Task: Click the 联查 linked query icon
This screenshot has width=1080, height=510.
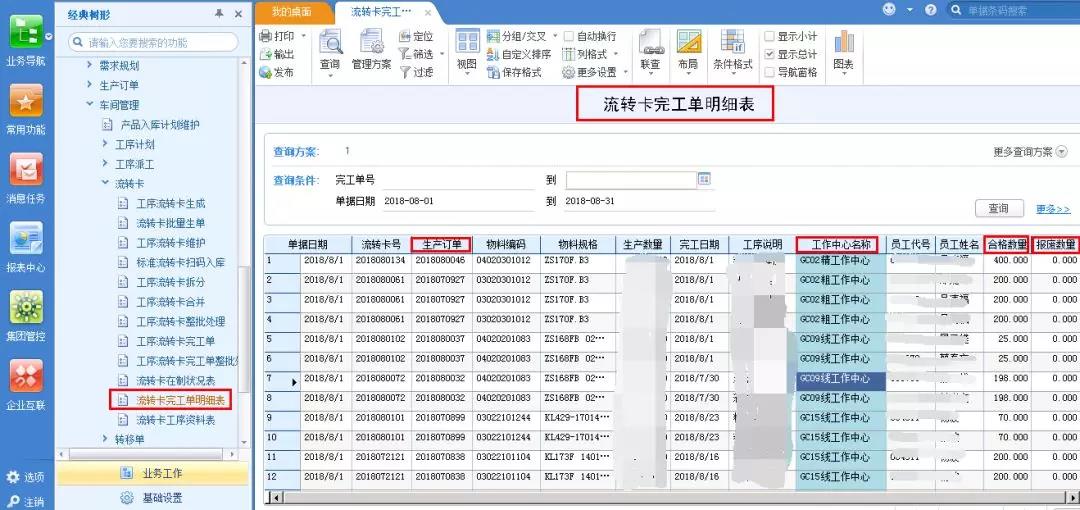Action: (650, 52)
